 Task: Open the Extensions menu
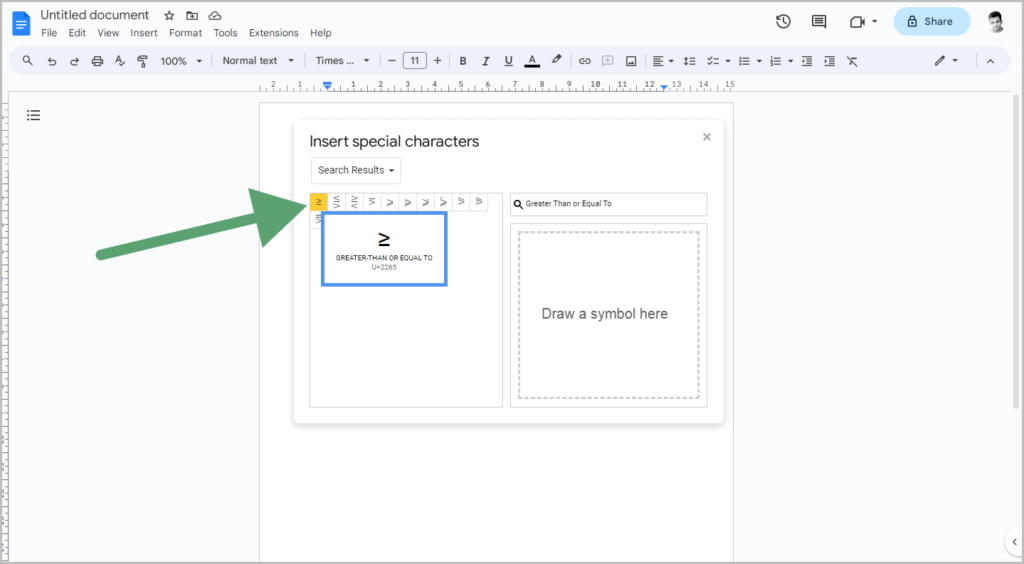(274, 33)
